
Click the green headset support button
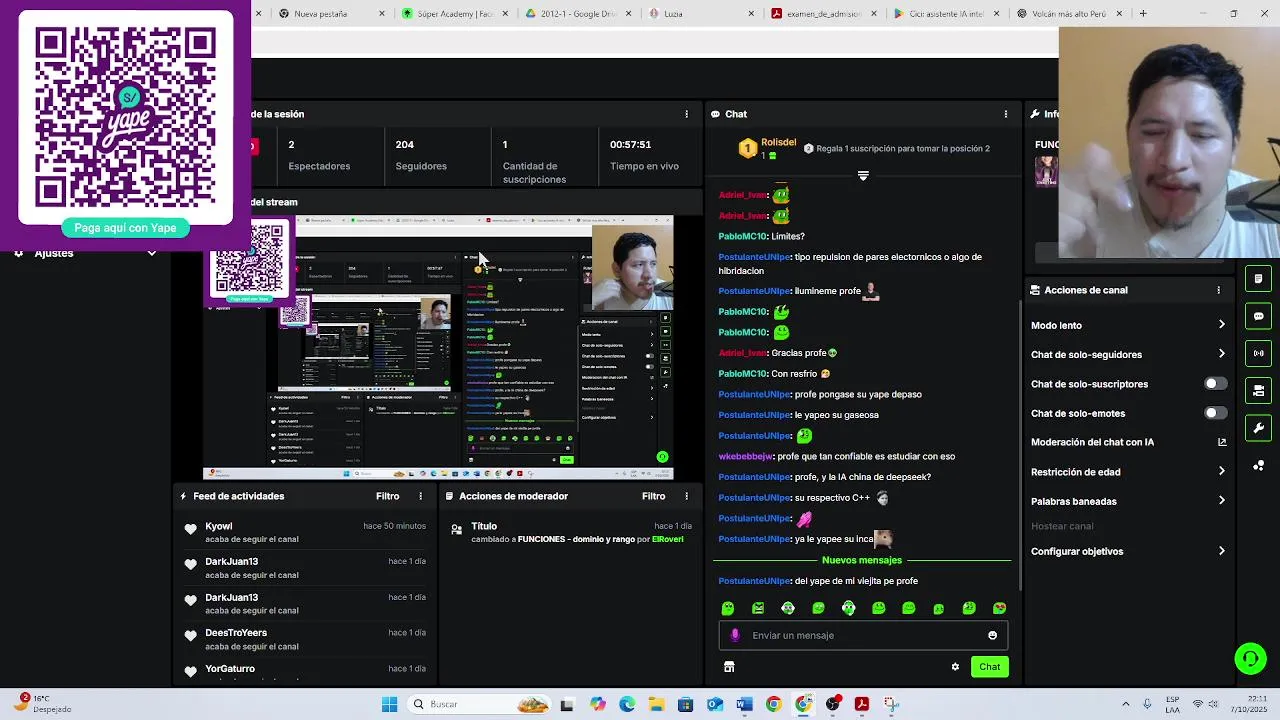pos(1250,658)
